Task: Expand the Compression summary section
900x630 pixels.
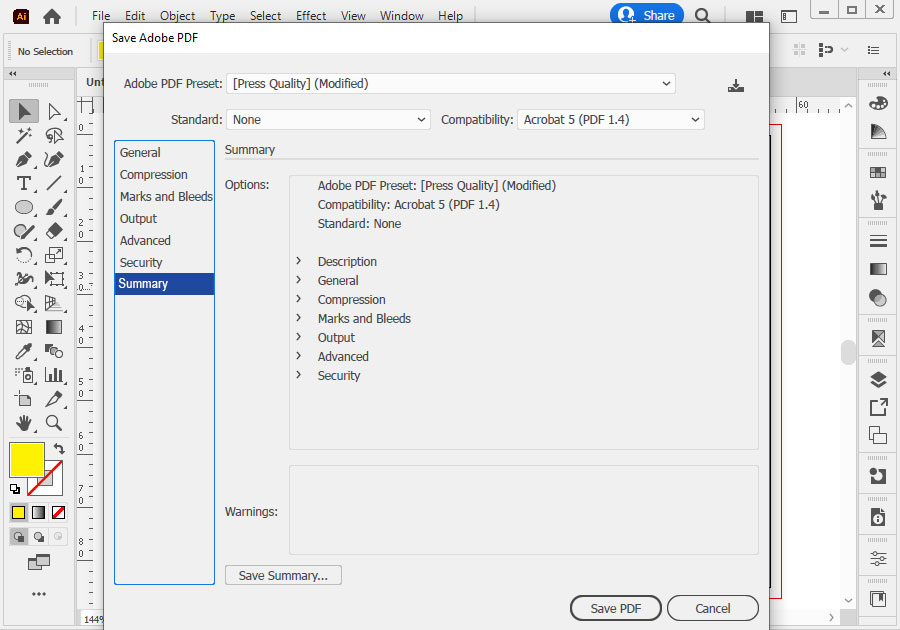Action: tap(298, 299)
